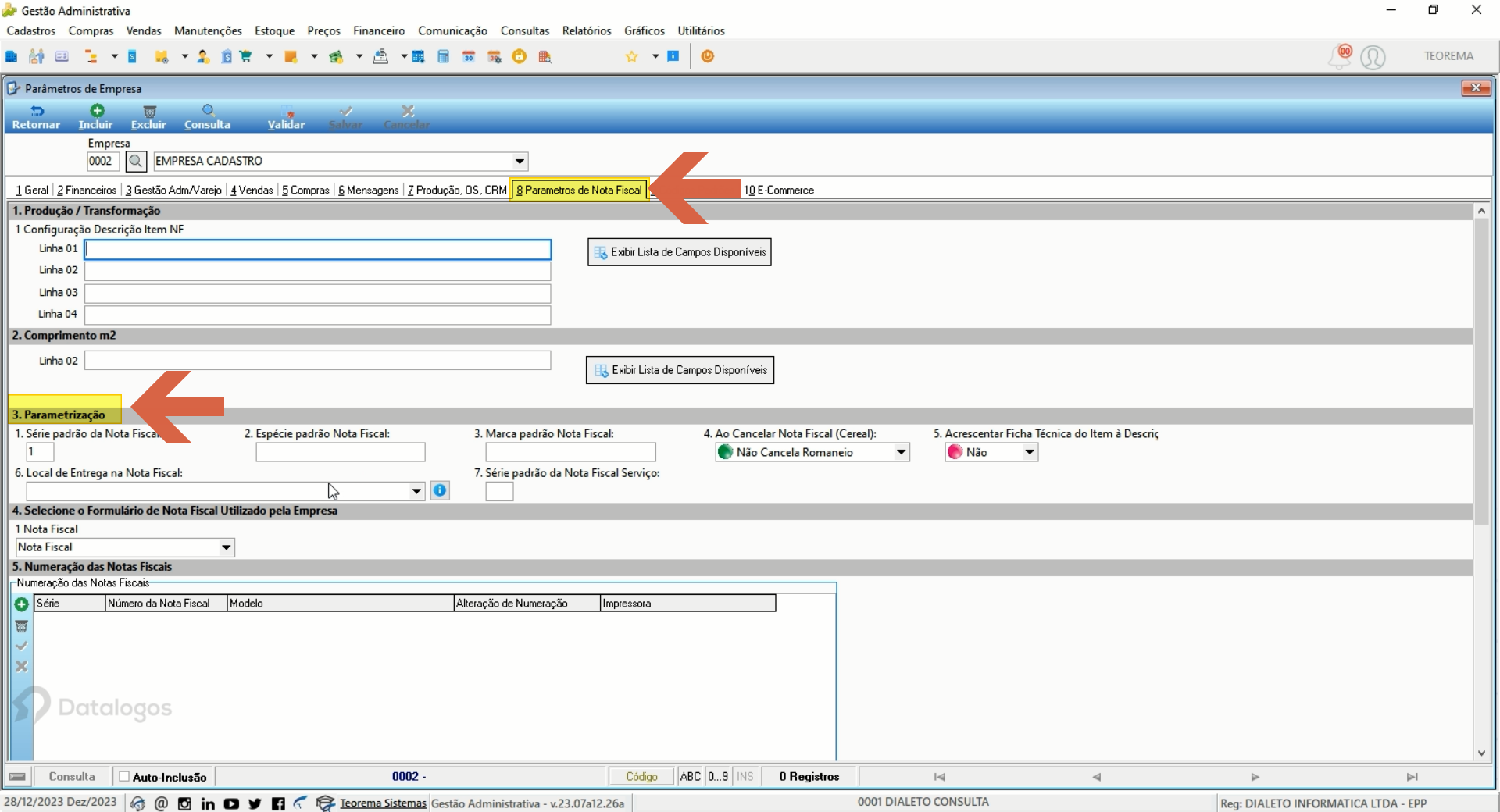This screenshot has width=1500, height=812.
Task: Expand the Nota Fiscal form dropdown
Action: pyautogui.click(x=226, y=547)
